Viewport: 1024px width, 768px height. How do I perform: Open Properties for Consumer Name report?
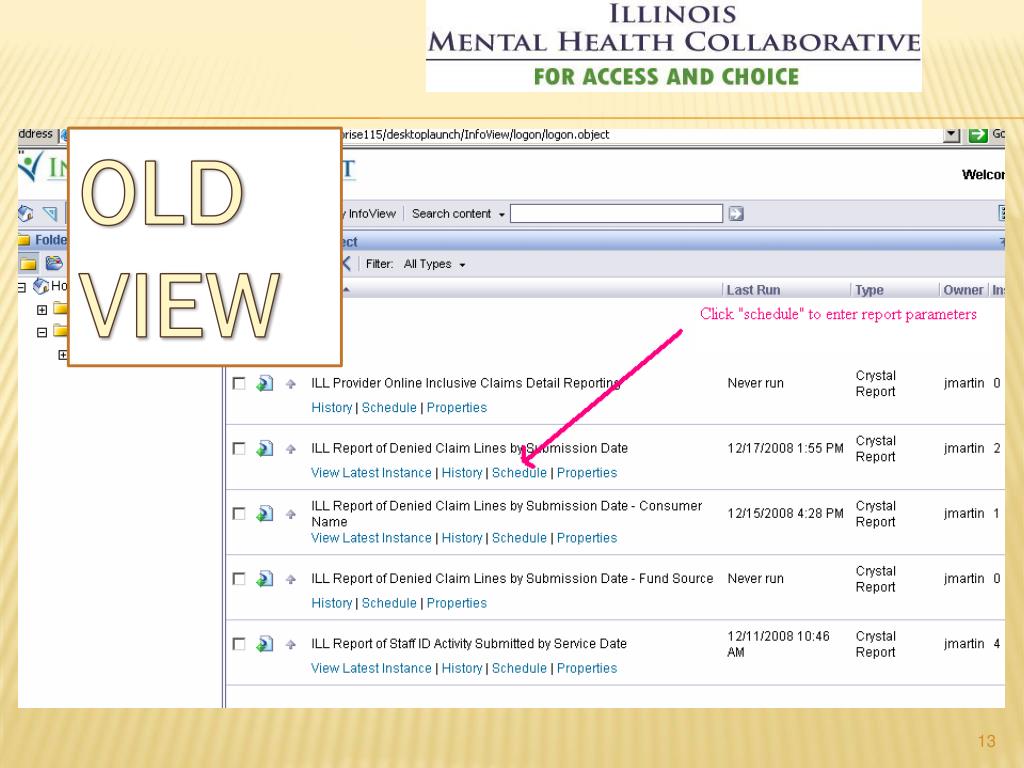586,538
